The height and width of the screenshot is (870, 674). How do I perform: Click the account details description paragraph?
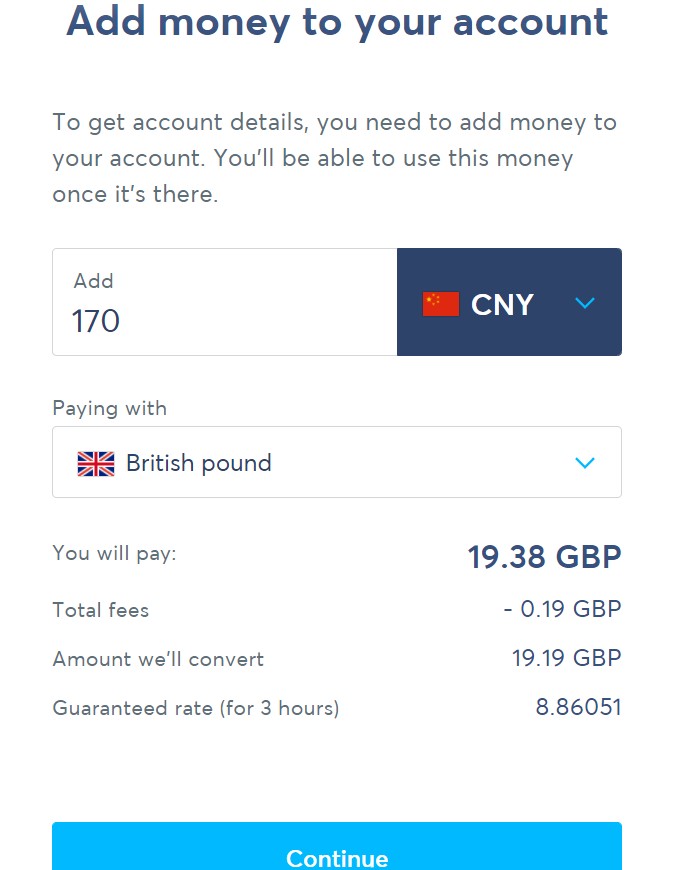(x=335, y=158)
